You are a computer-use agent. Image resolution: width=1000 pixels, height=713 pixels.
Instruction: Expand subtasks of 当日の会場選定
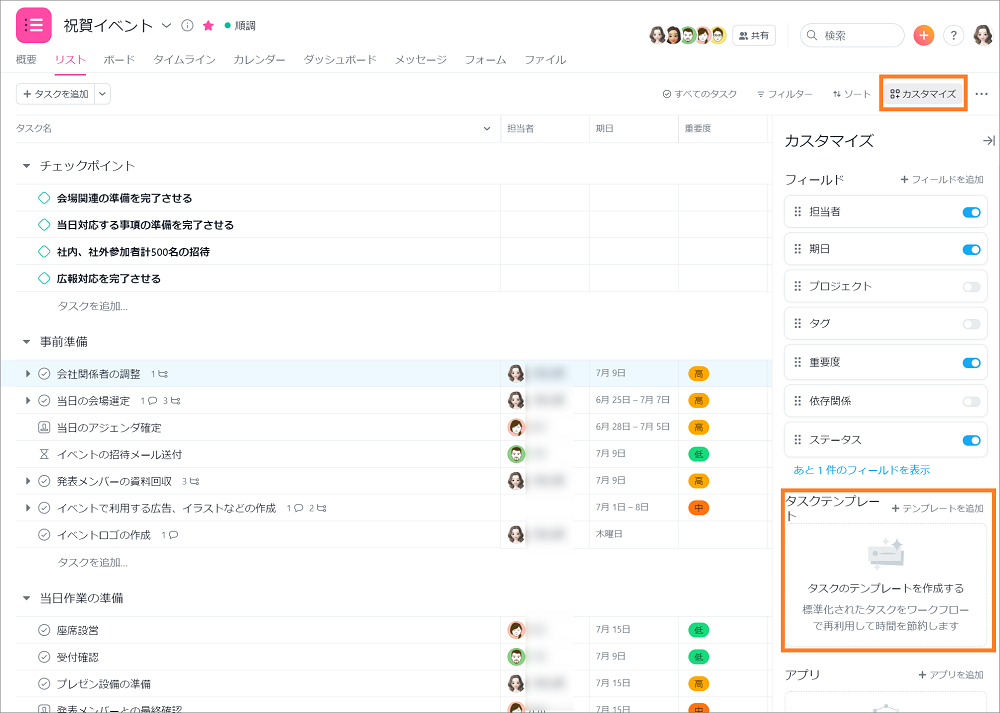pyautogui.click(x=27, y=401)
